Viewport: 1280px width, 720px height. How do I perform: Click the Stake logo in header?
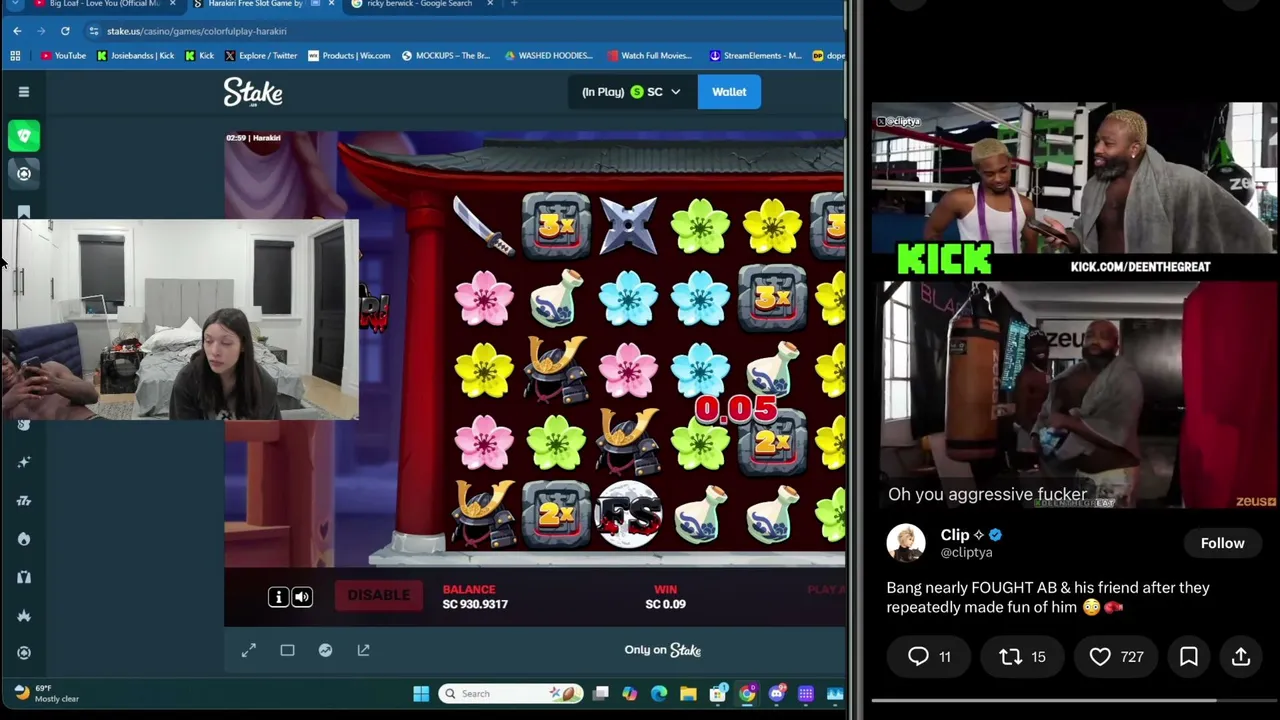[253, 92]
